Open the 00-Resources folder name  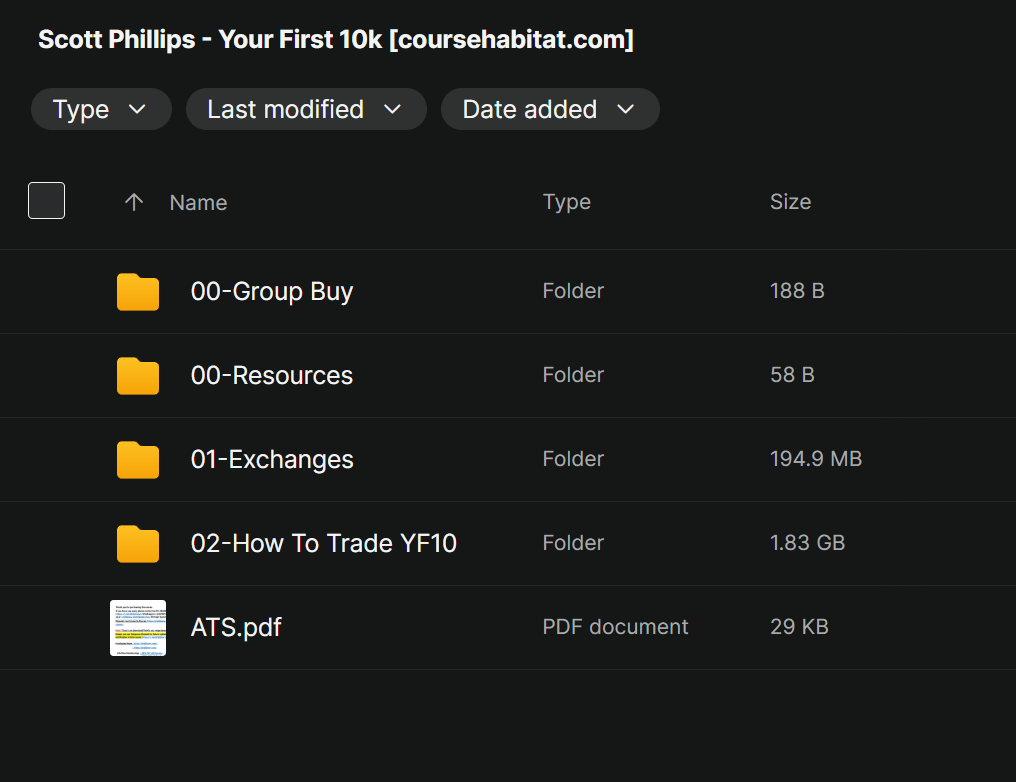point(272,376)
